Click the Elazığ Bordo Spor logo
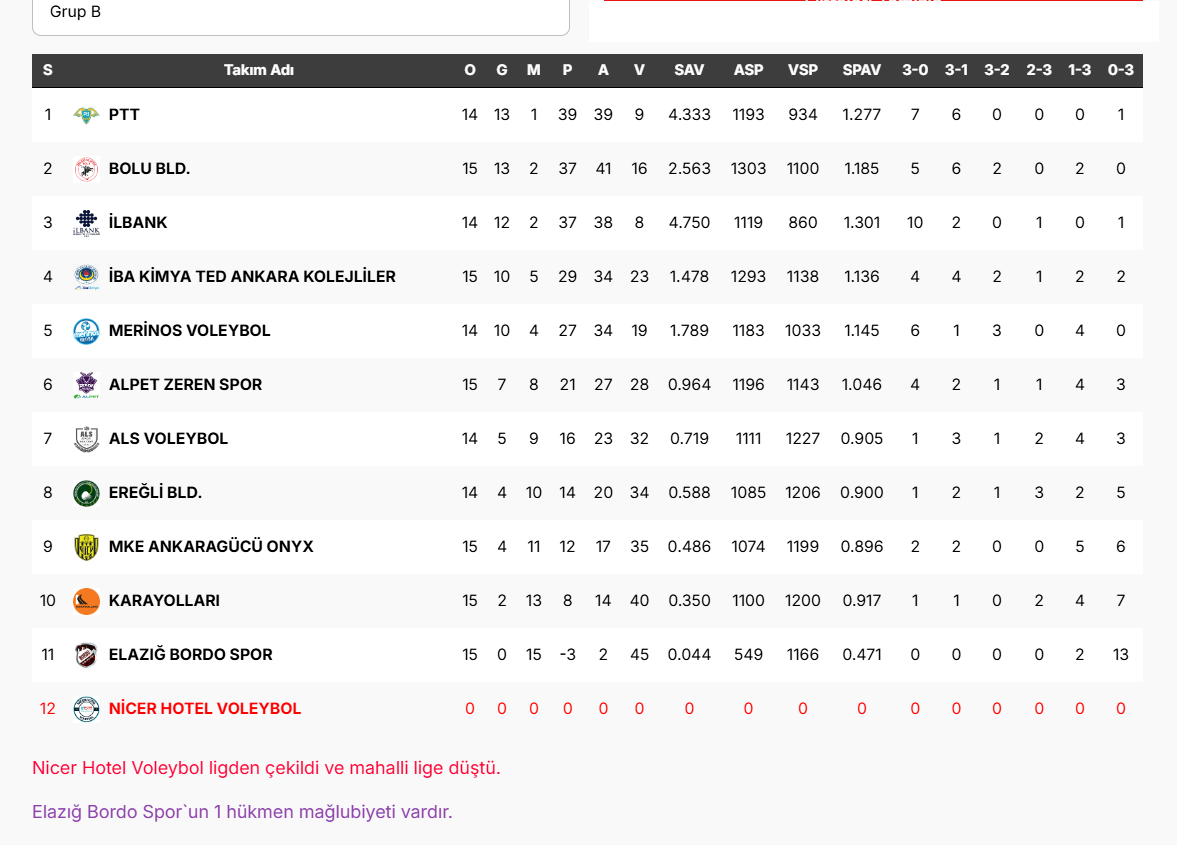The height and width of the screenshot is (845, 1177). (x=86, y=655)
